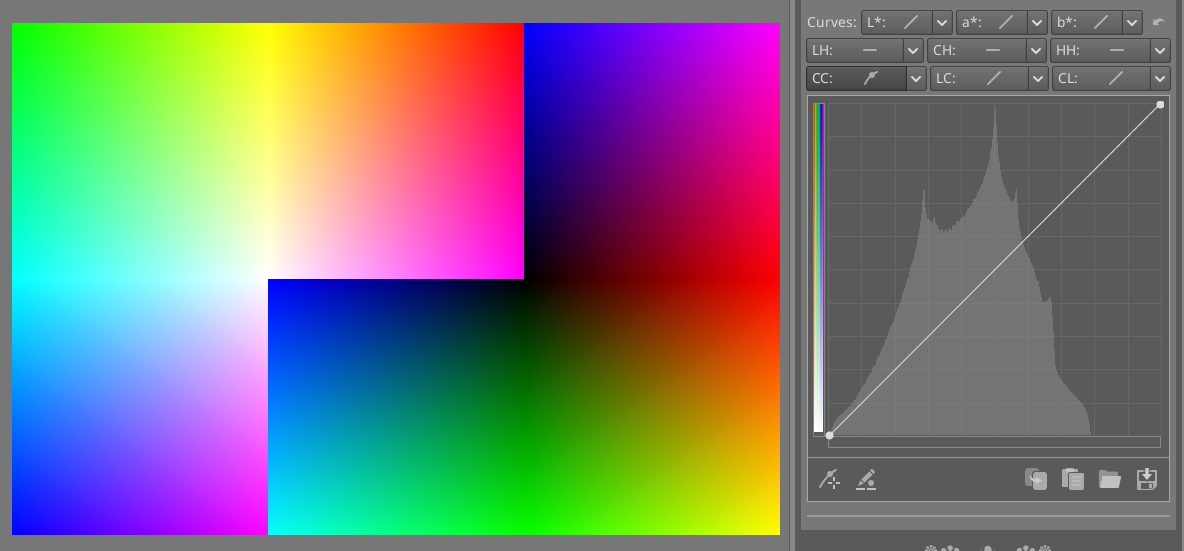The width and height of the screenshot is (1184, 551).
Task: Paste curve from clipboard icon
Action: [x=1073, y=479]
